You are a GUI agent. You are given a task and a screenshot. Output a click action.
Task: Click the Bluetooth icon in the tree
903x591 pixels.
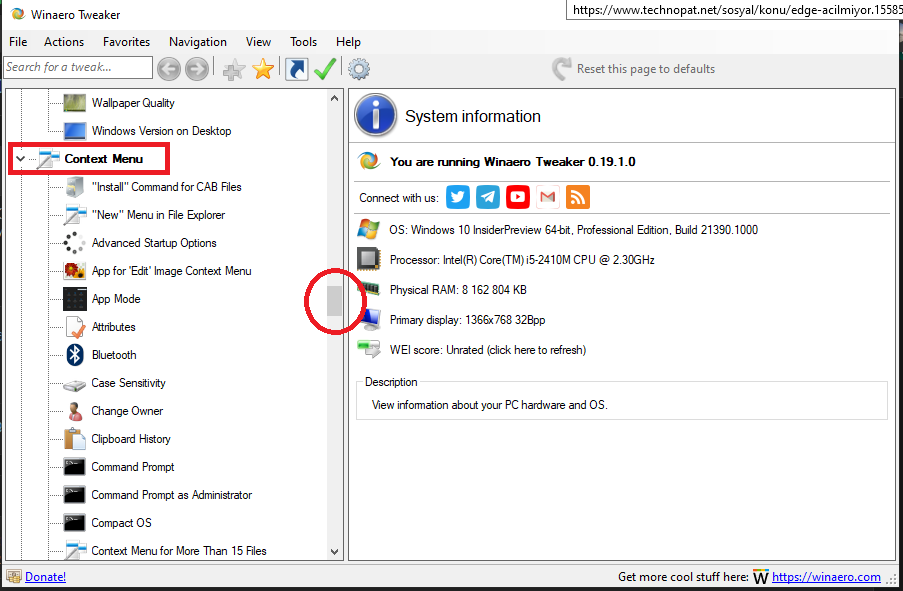pos(75,355)
